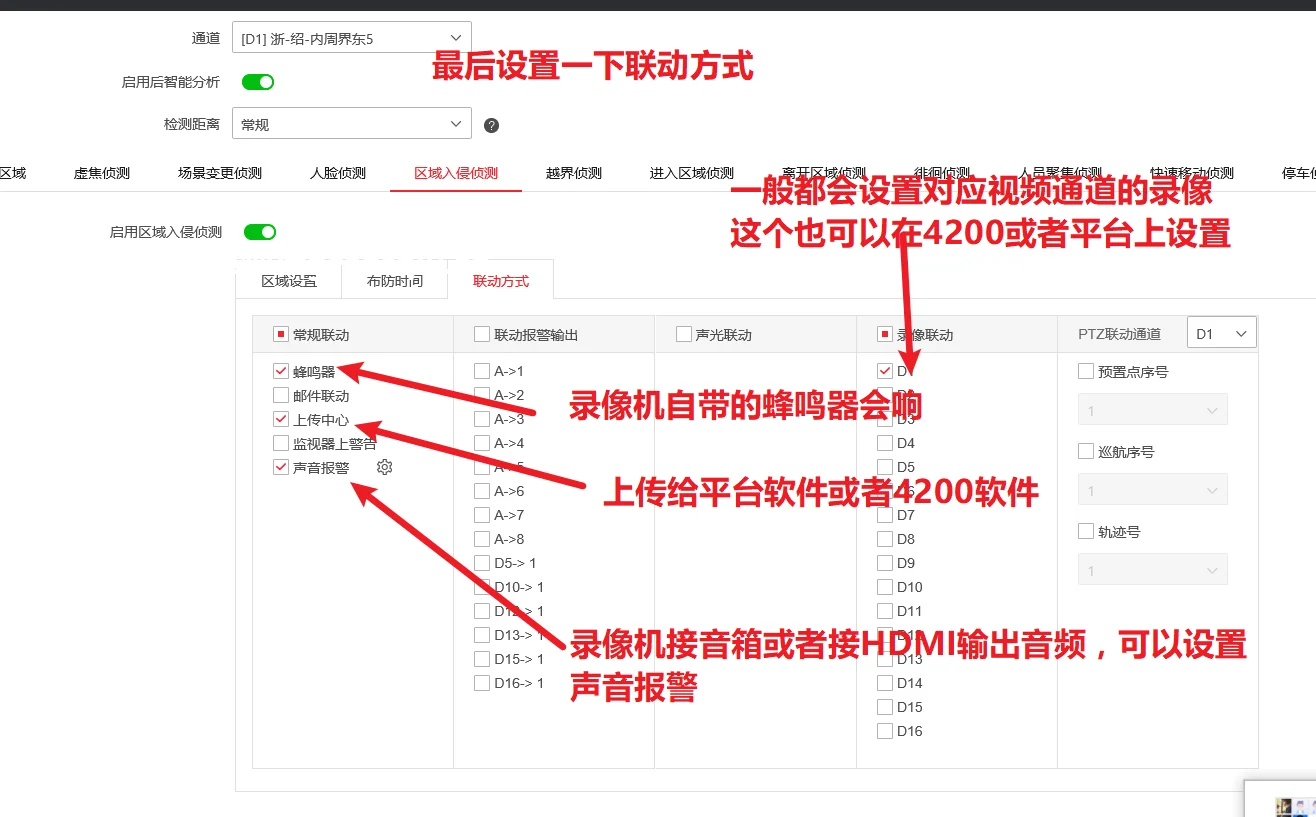Open the 布防时间 arming schedule tab
This screenshot has width=1316, height=817.
pos(395,281)
